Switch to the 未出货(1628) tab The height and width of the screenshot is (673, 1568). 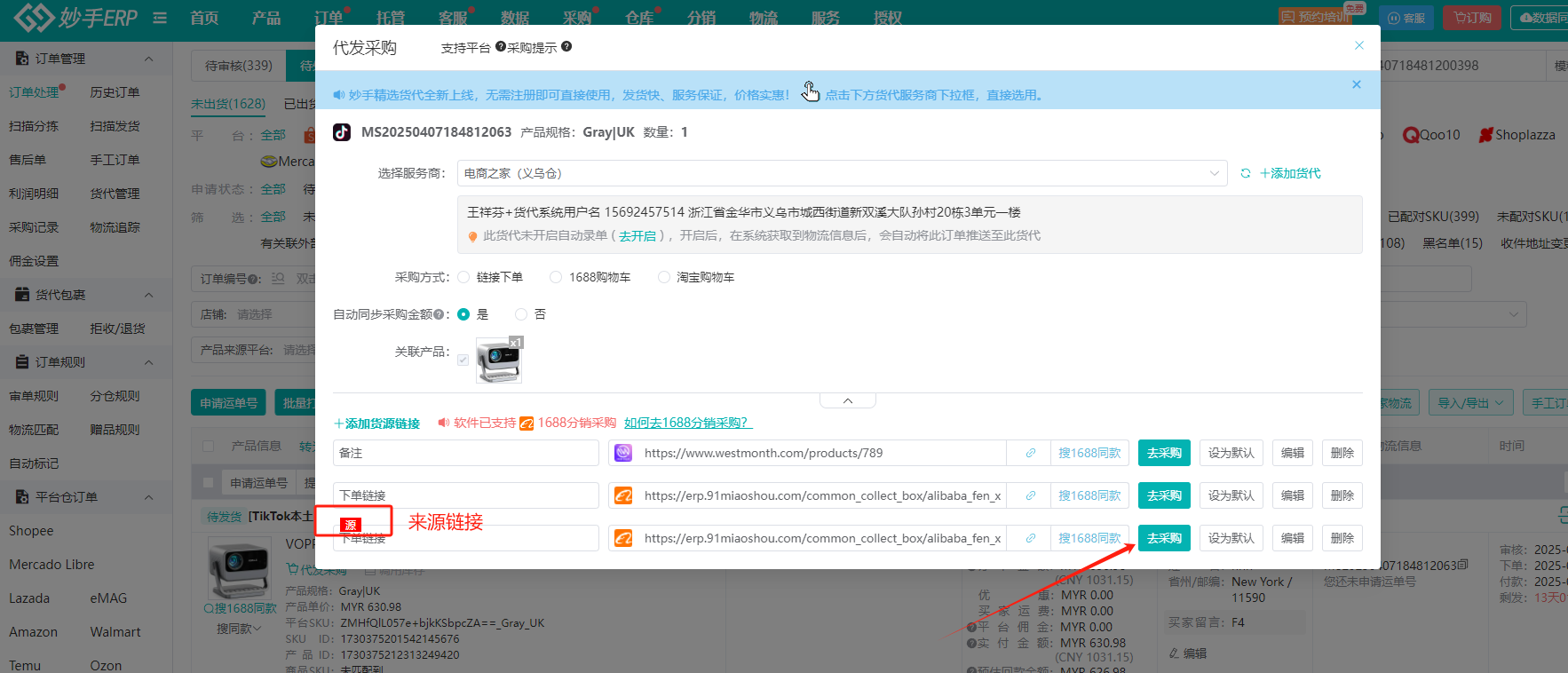228,104
